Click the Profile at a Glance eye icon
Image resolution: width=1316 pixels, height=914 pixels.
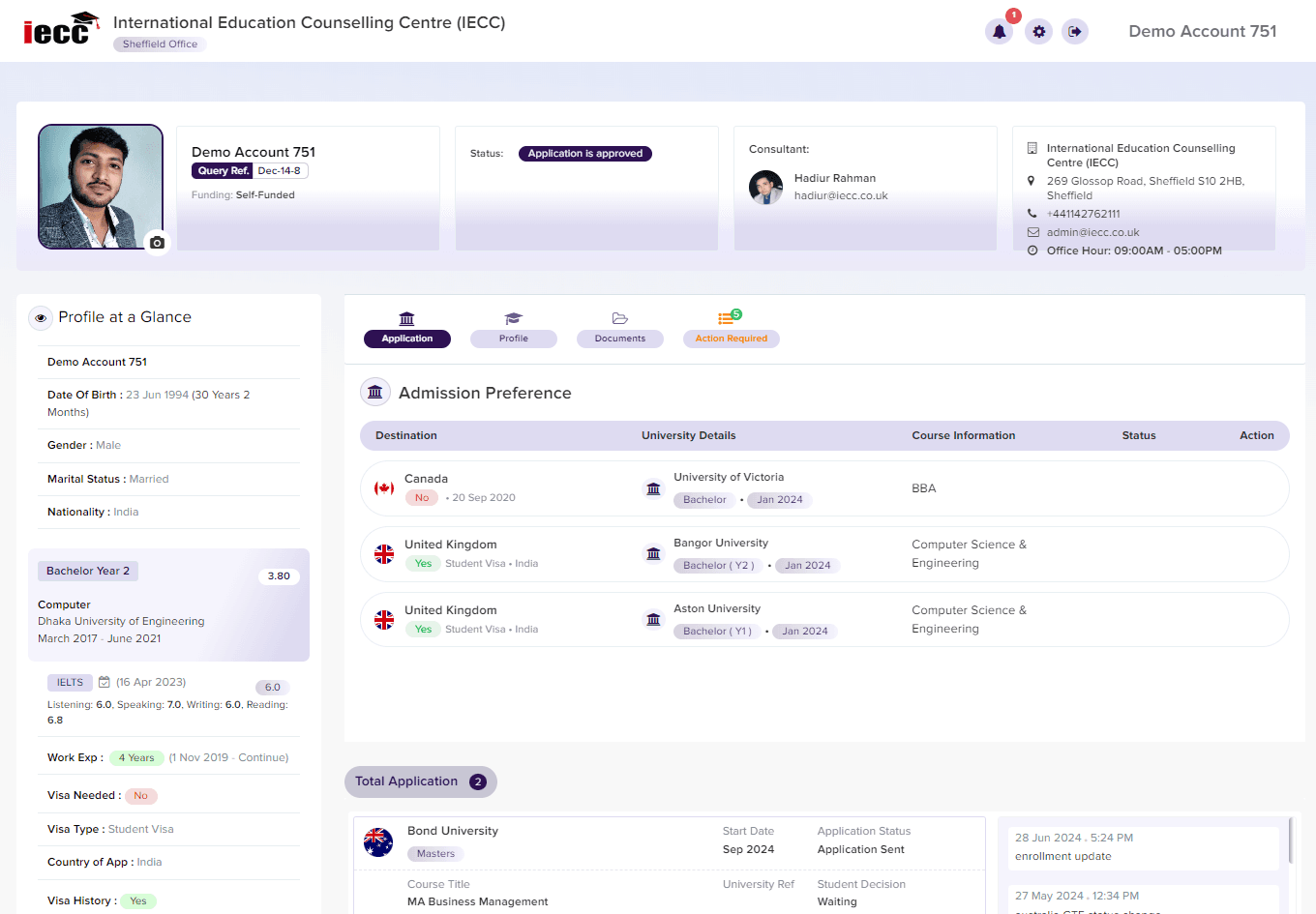tap(41, 317)
